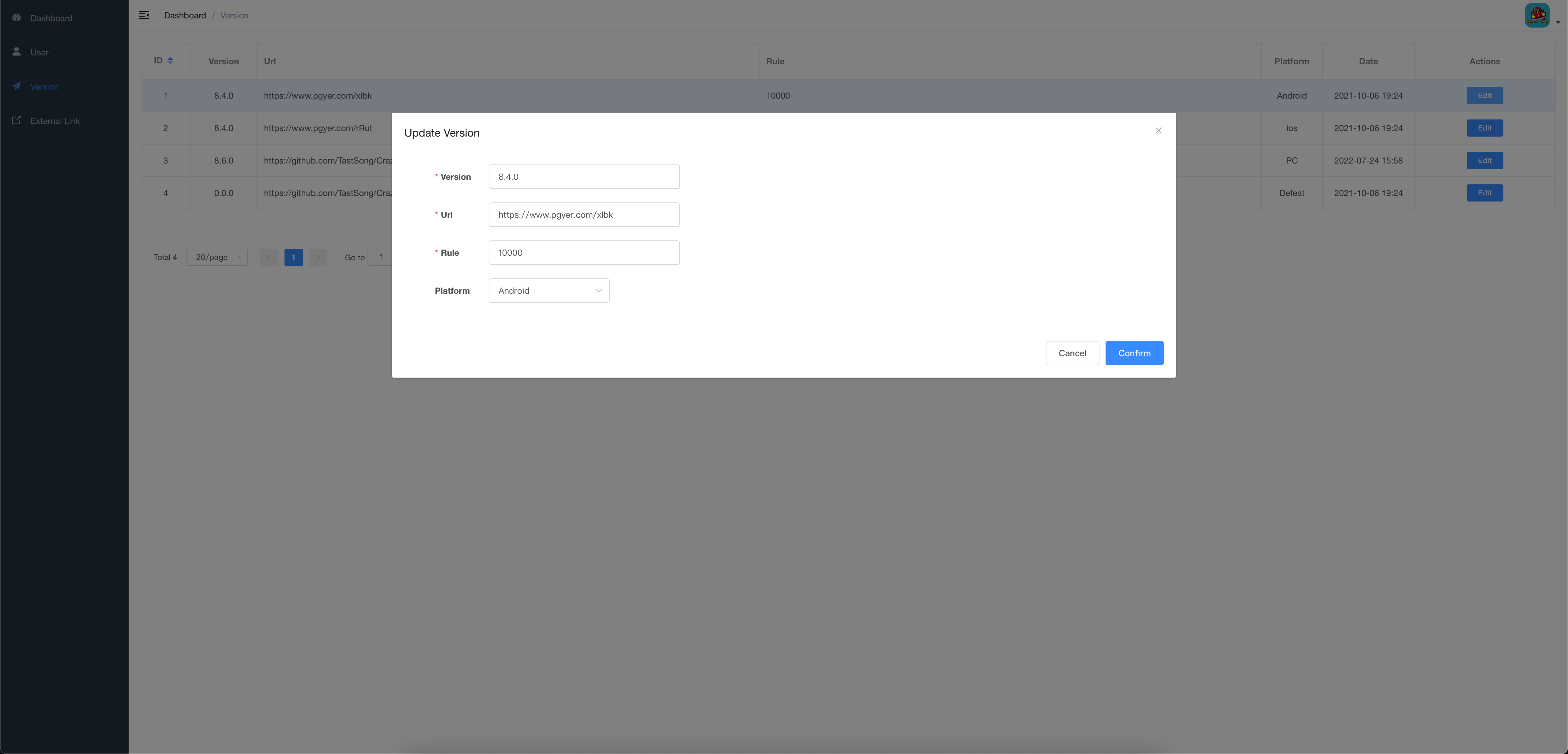Close the Update Version dialog
1568x754 pixels.
pos(1158,131)
